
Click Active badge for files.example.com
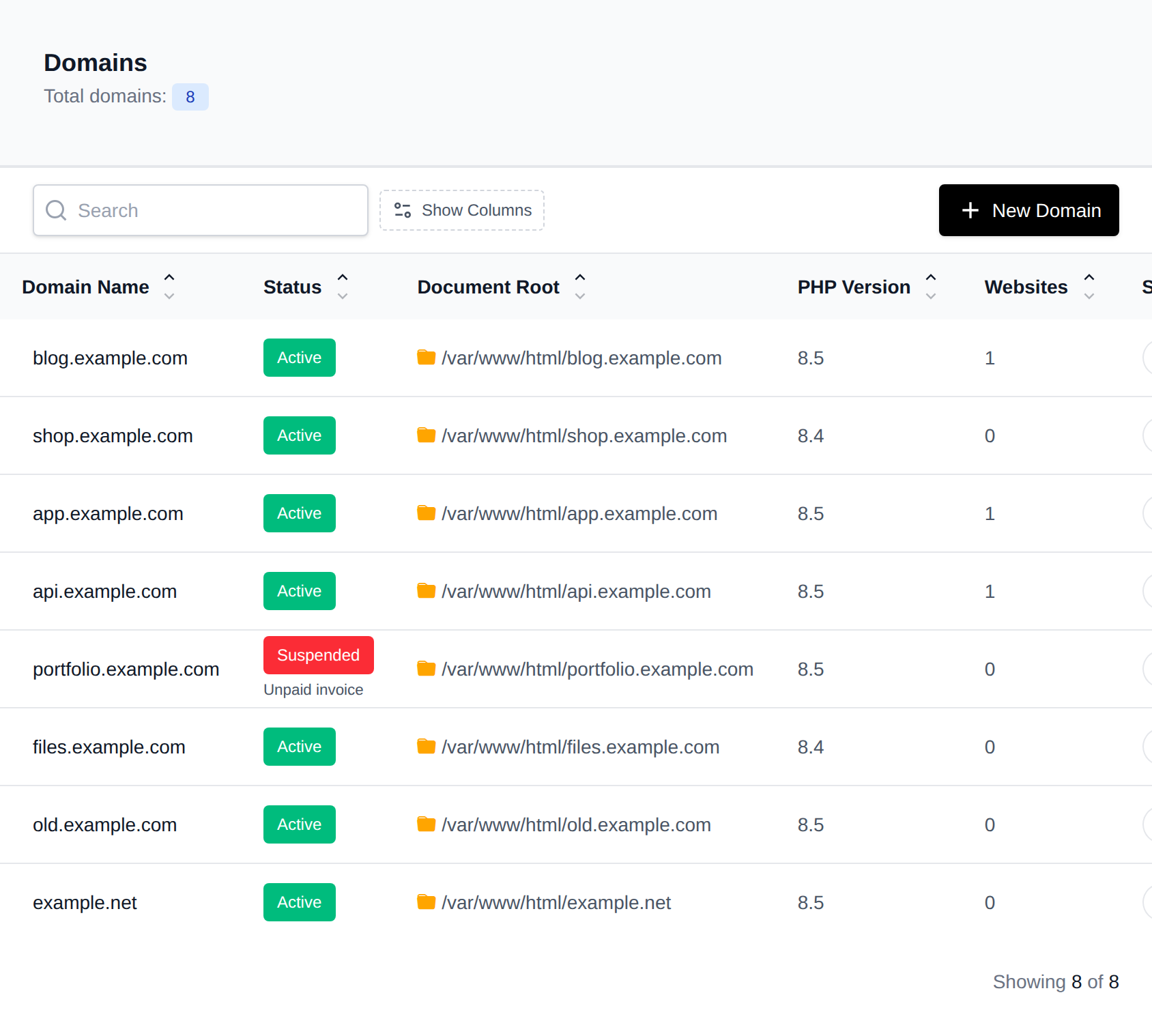(x=300, y=747)
